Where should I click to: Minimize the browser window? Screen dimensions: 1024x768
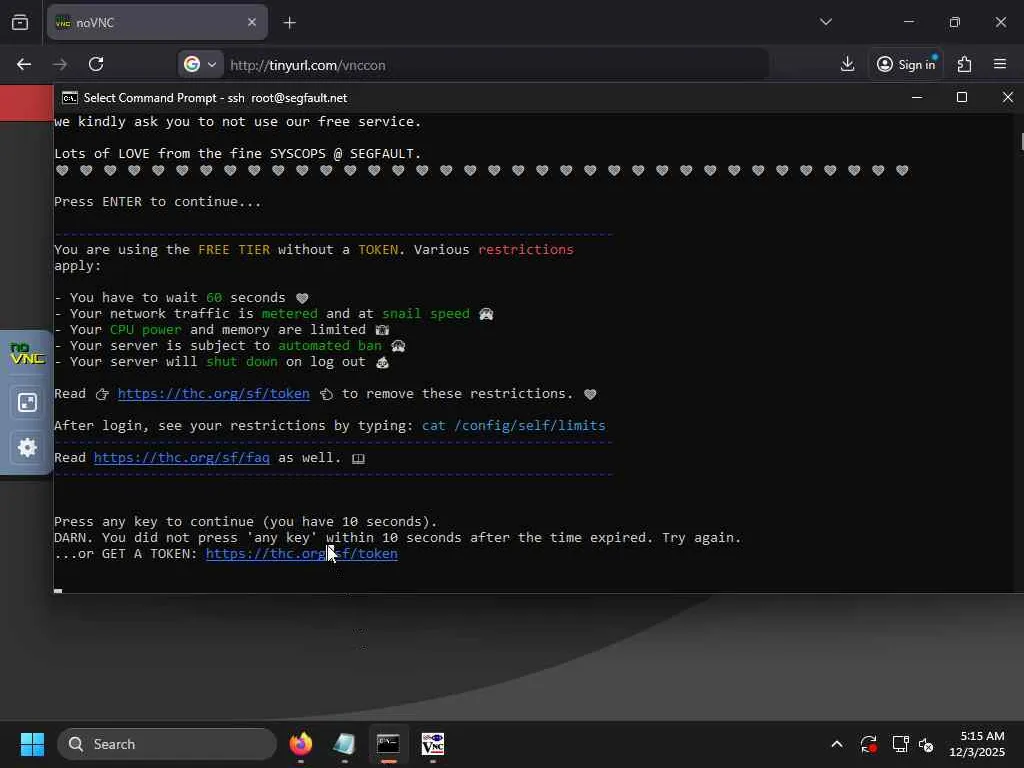[909, 22]
